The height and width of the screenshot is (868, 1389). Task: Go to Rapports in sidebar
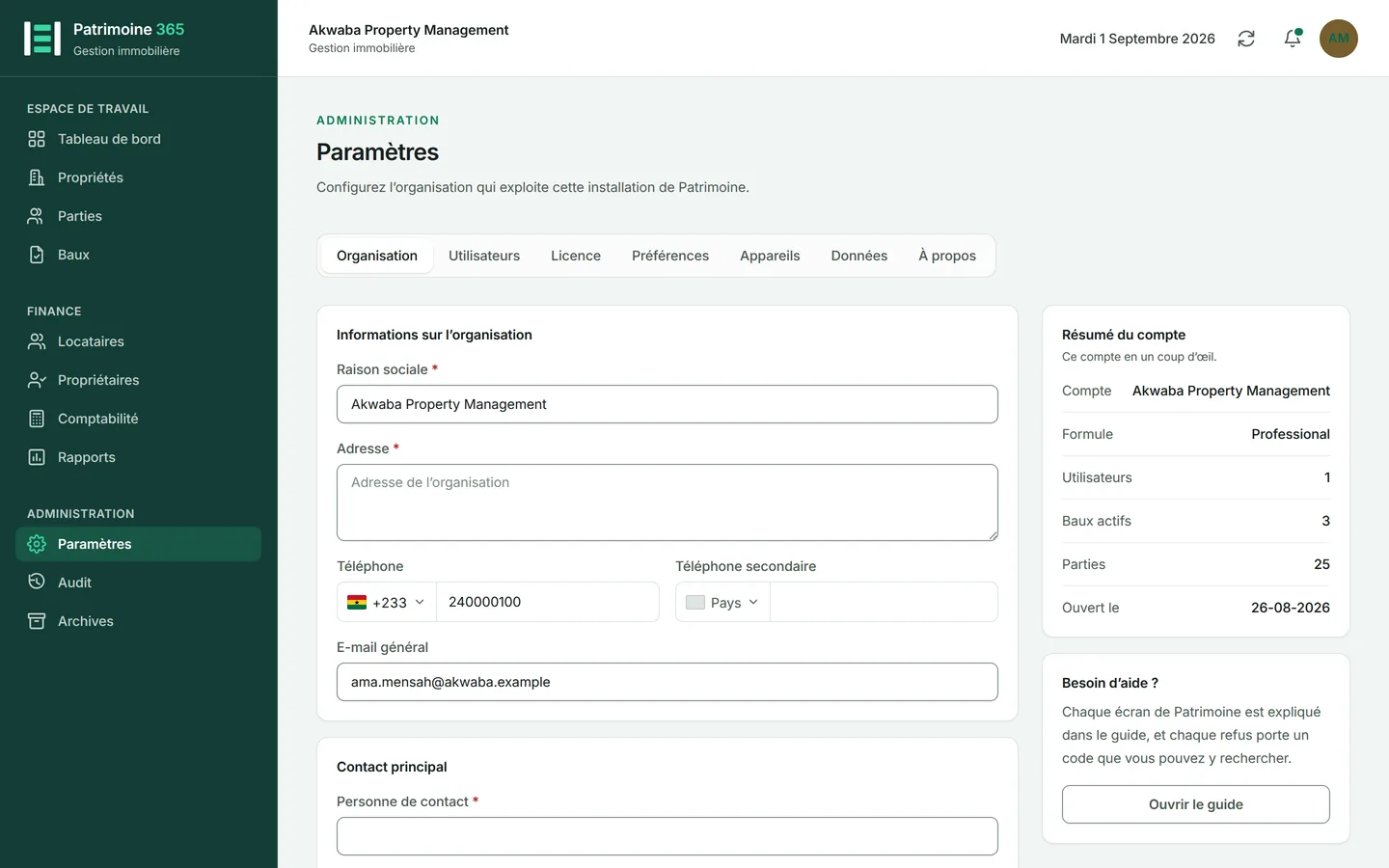138,457
